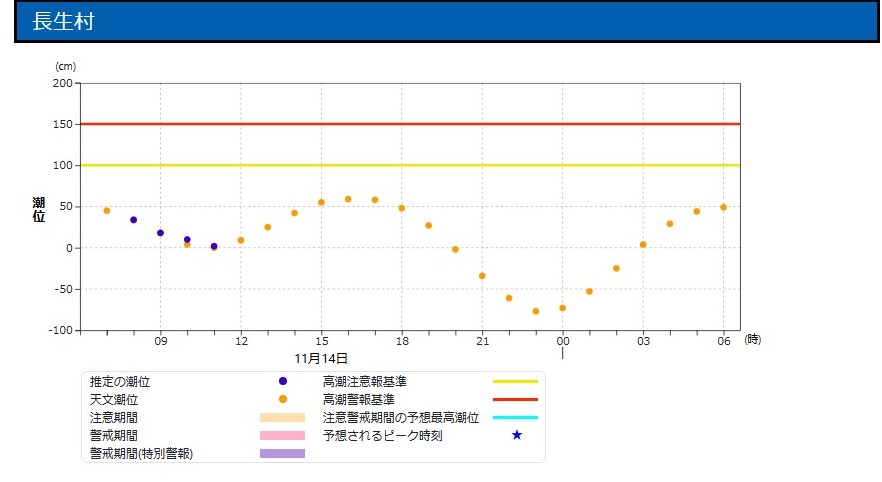The image size is (882, 482).
Task: Click the orange tide dot at 18 hours
Action: tap(402, 208)
